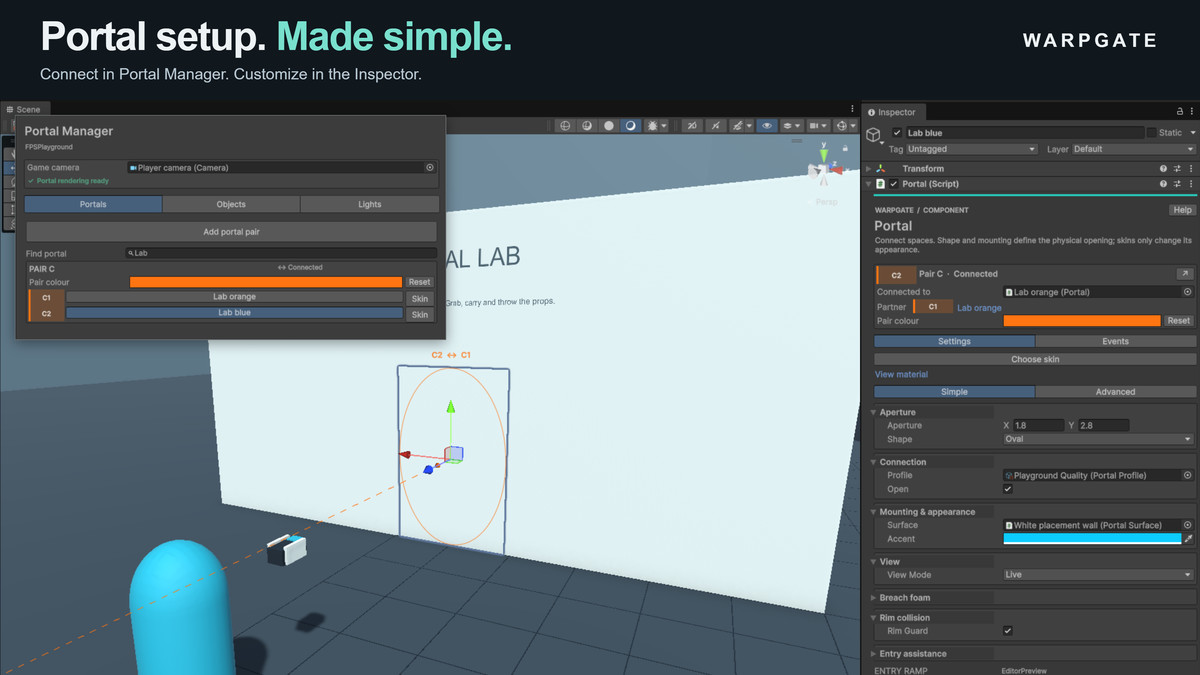
Task: Click object picker for White placement wall surface
Action: 1187,525
